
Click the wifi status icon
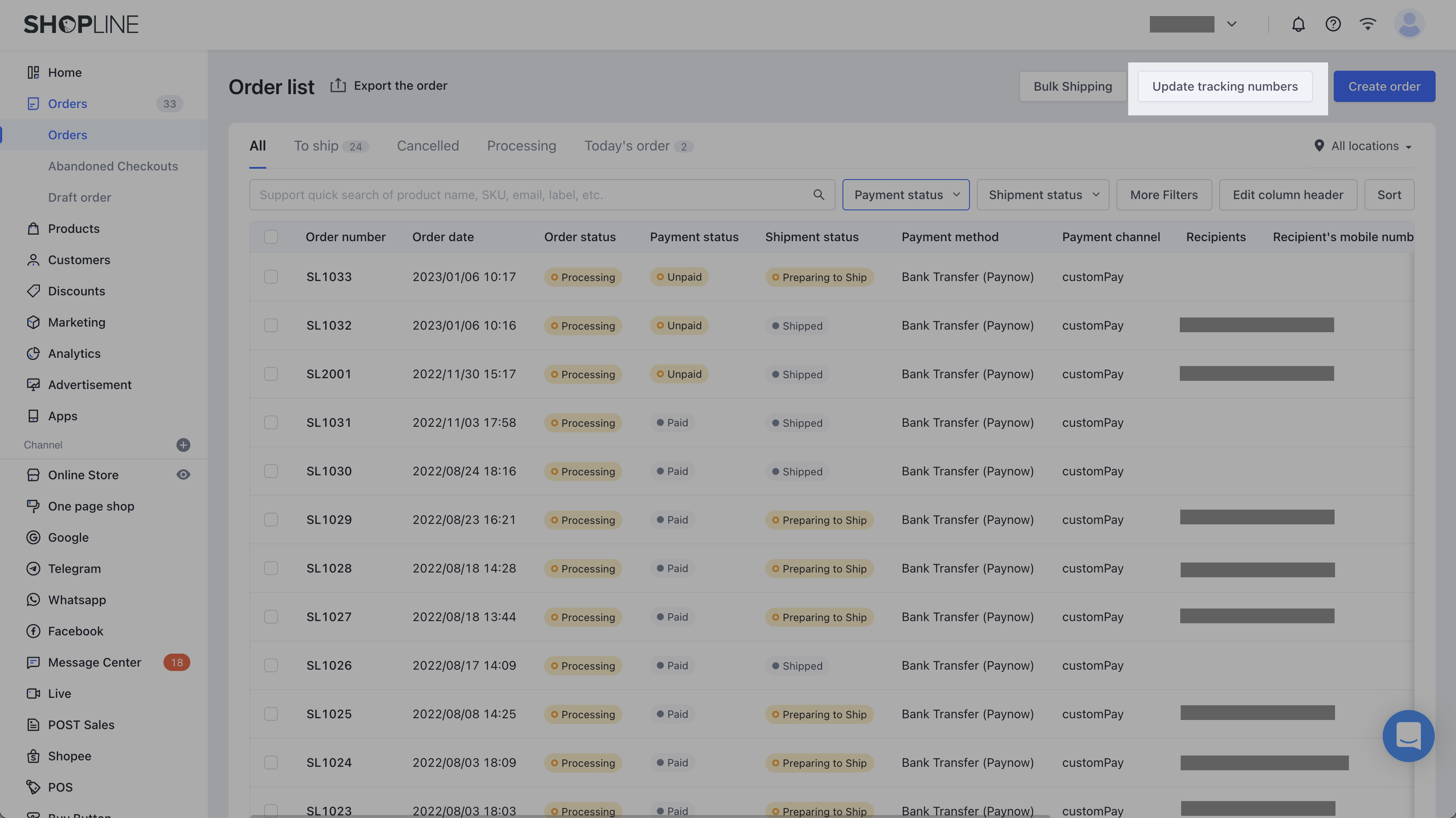(1367, 24)
